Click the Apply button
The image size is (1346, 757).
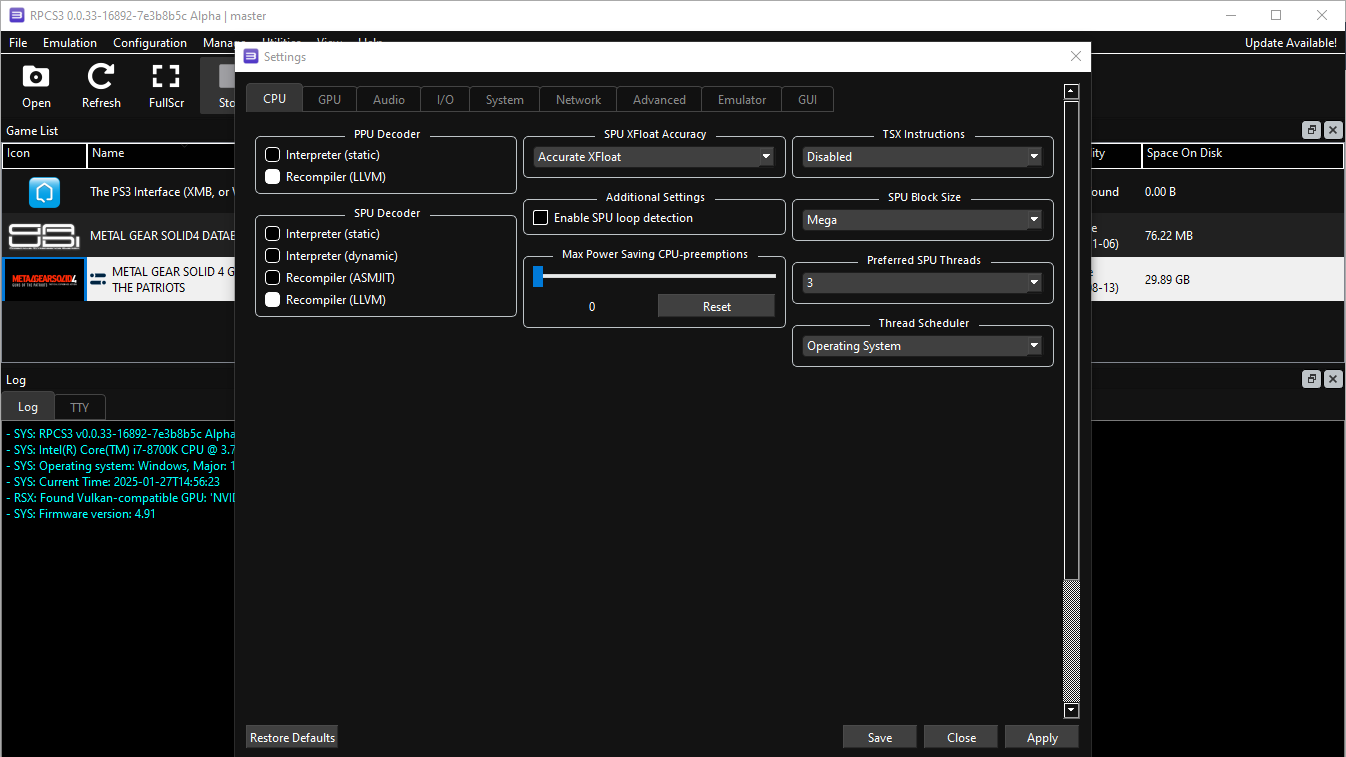[x=1042, y=738]
